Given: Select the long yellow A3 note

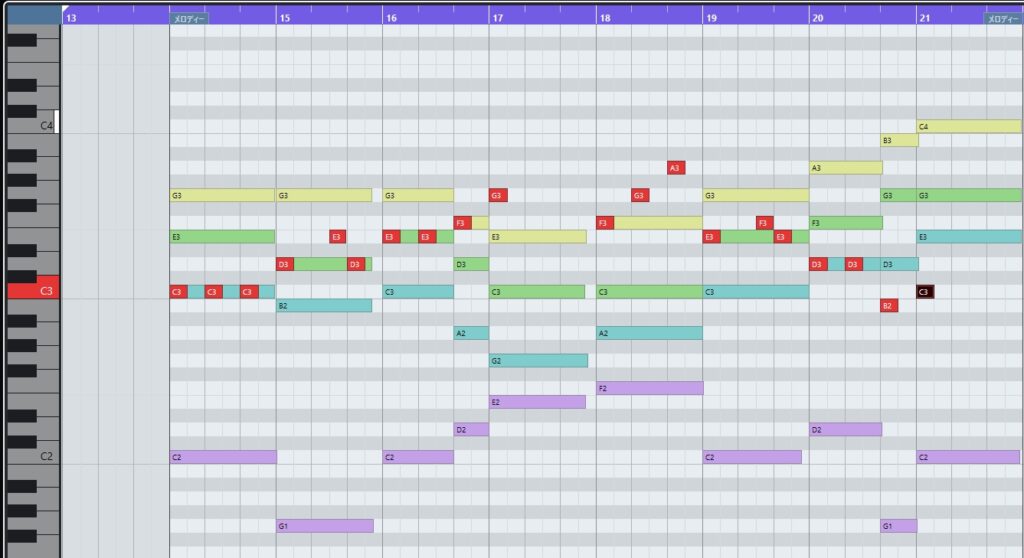Looking at the screenshot, I should pos(845,168).
